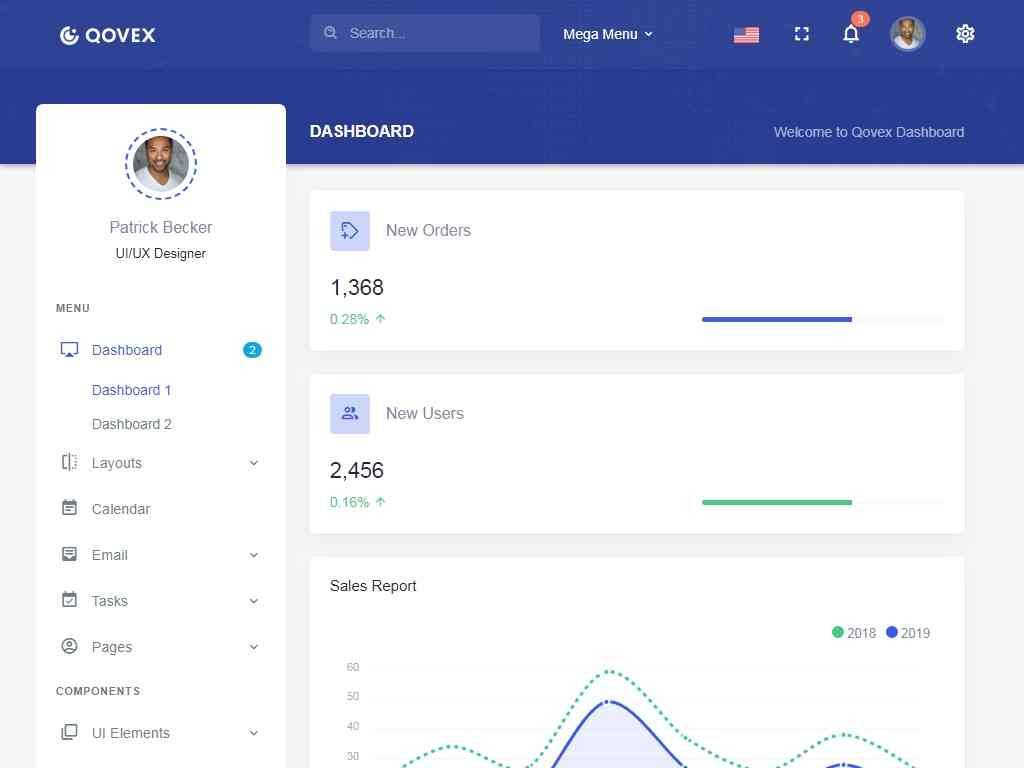Click the Calendar icon in sidebar

click(x=69, y=508)
